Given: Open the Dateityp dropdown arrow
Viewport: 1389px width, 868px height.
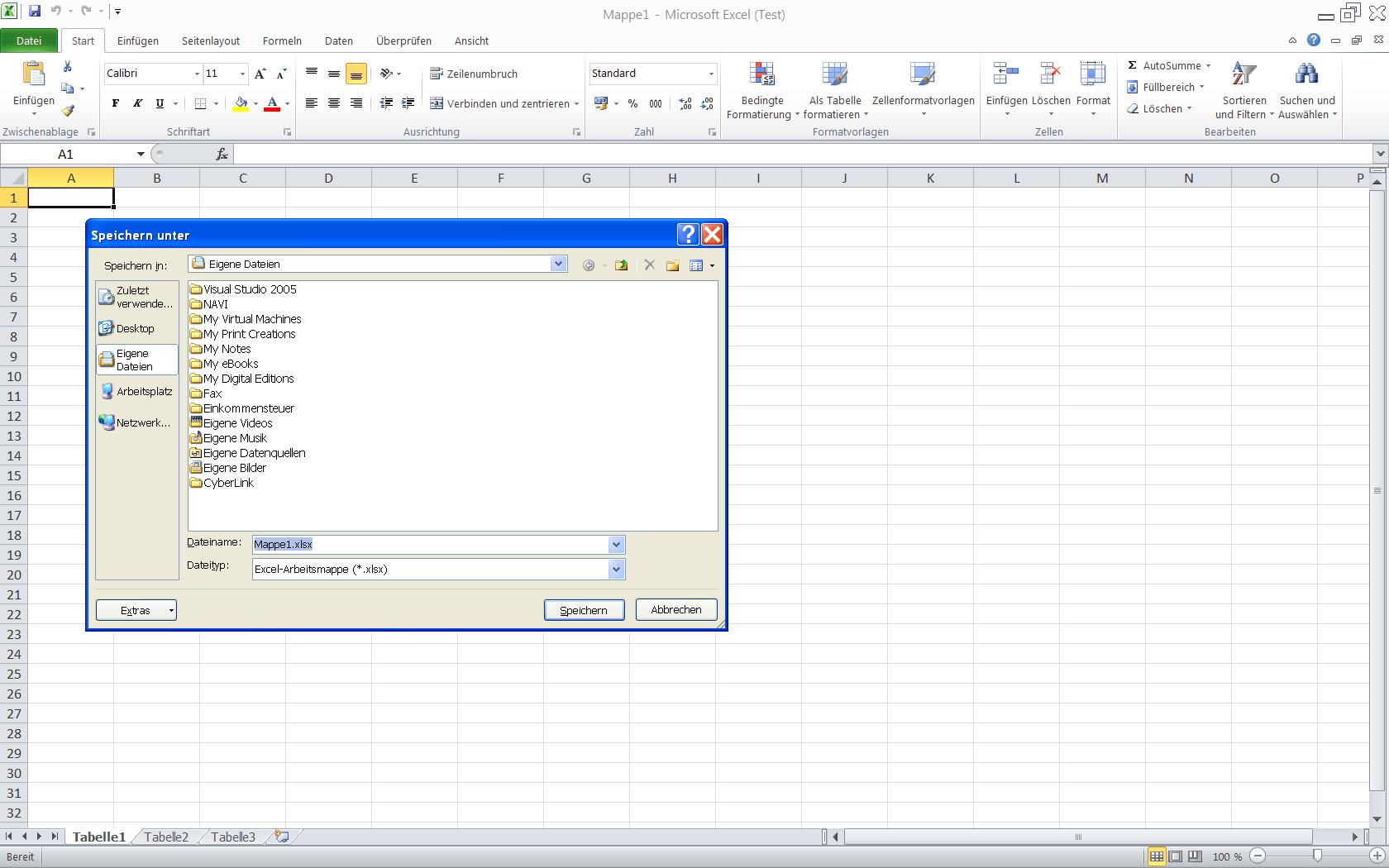Looking at the screenshot, I should 616,569.
